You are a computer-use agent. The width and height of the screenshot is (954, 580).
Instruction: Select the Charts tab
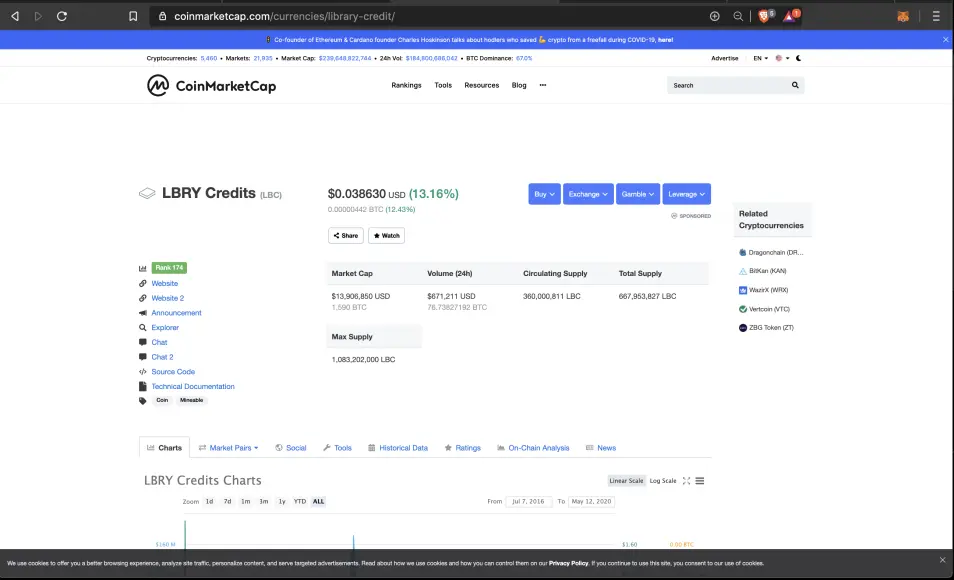coord(164,448)
